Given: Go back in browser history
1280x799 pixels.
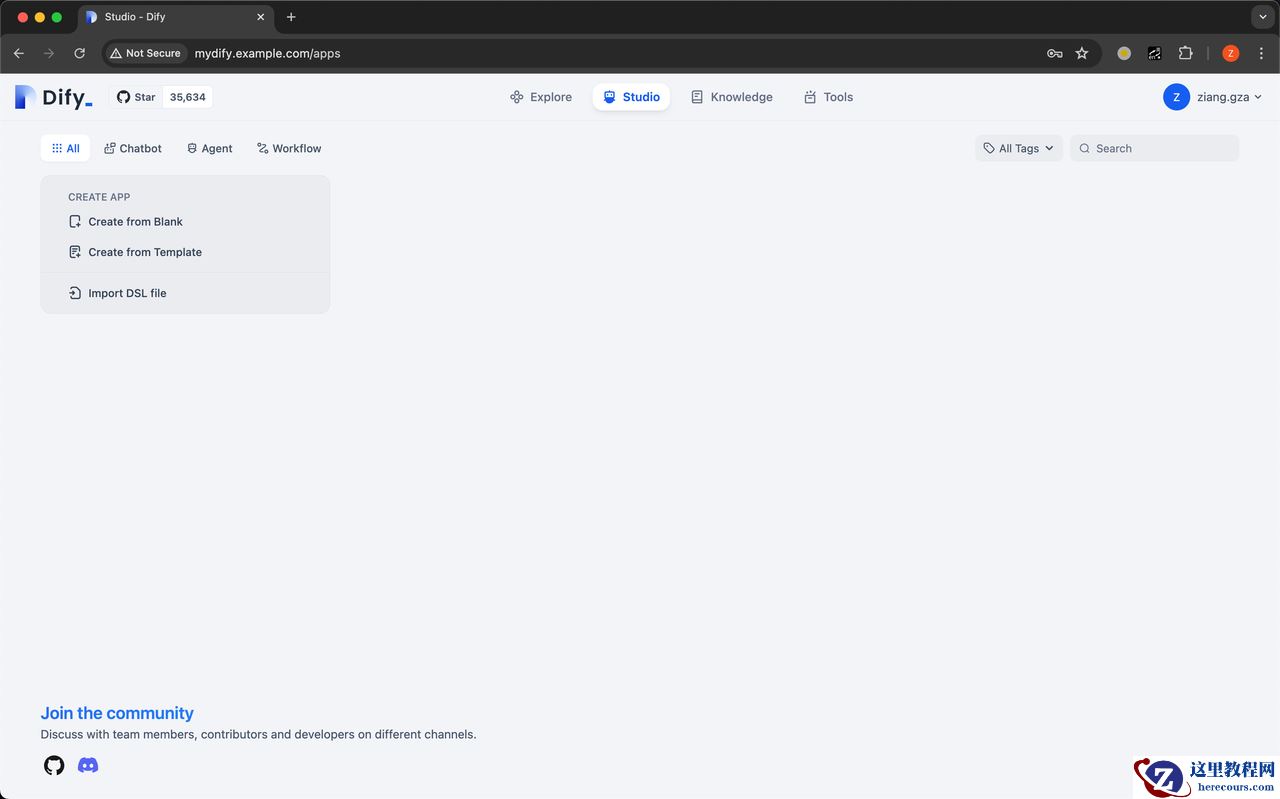Looking at the screenshot, I should [x=18, y=53].
